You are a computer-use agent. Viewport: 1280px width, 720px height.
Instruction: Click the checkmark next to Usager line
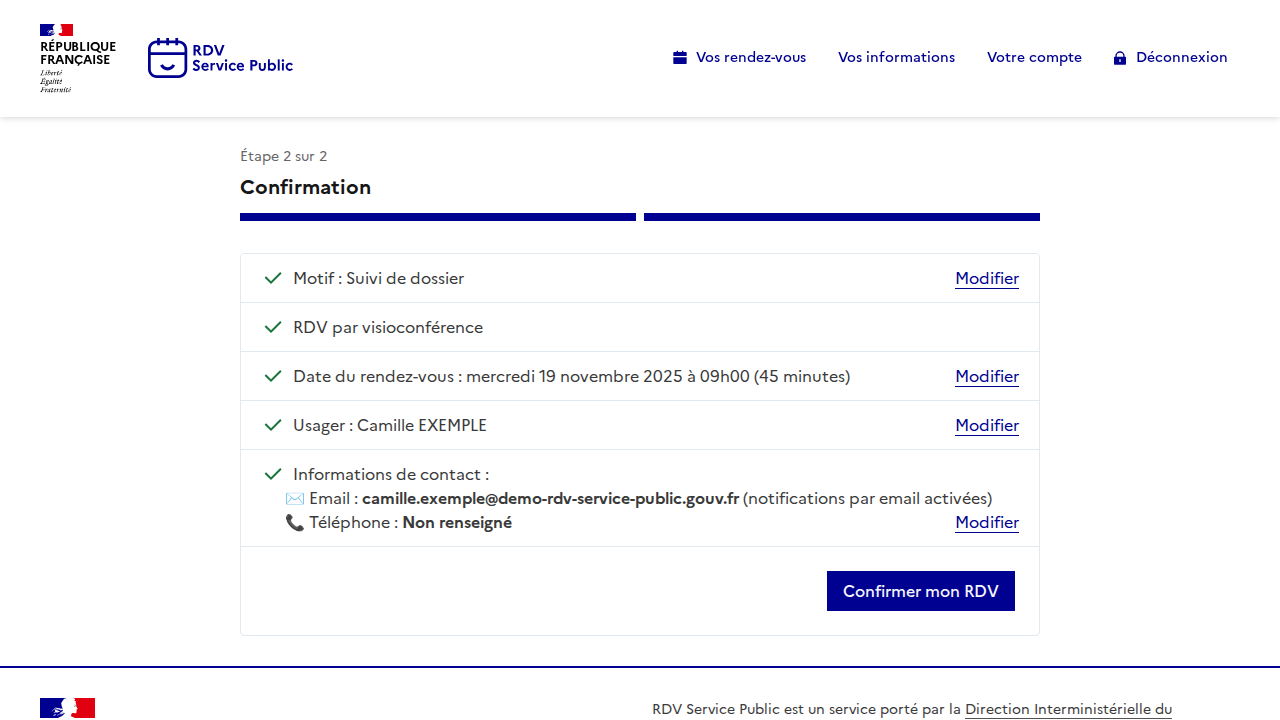coord(273,425)
